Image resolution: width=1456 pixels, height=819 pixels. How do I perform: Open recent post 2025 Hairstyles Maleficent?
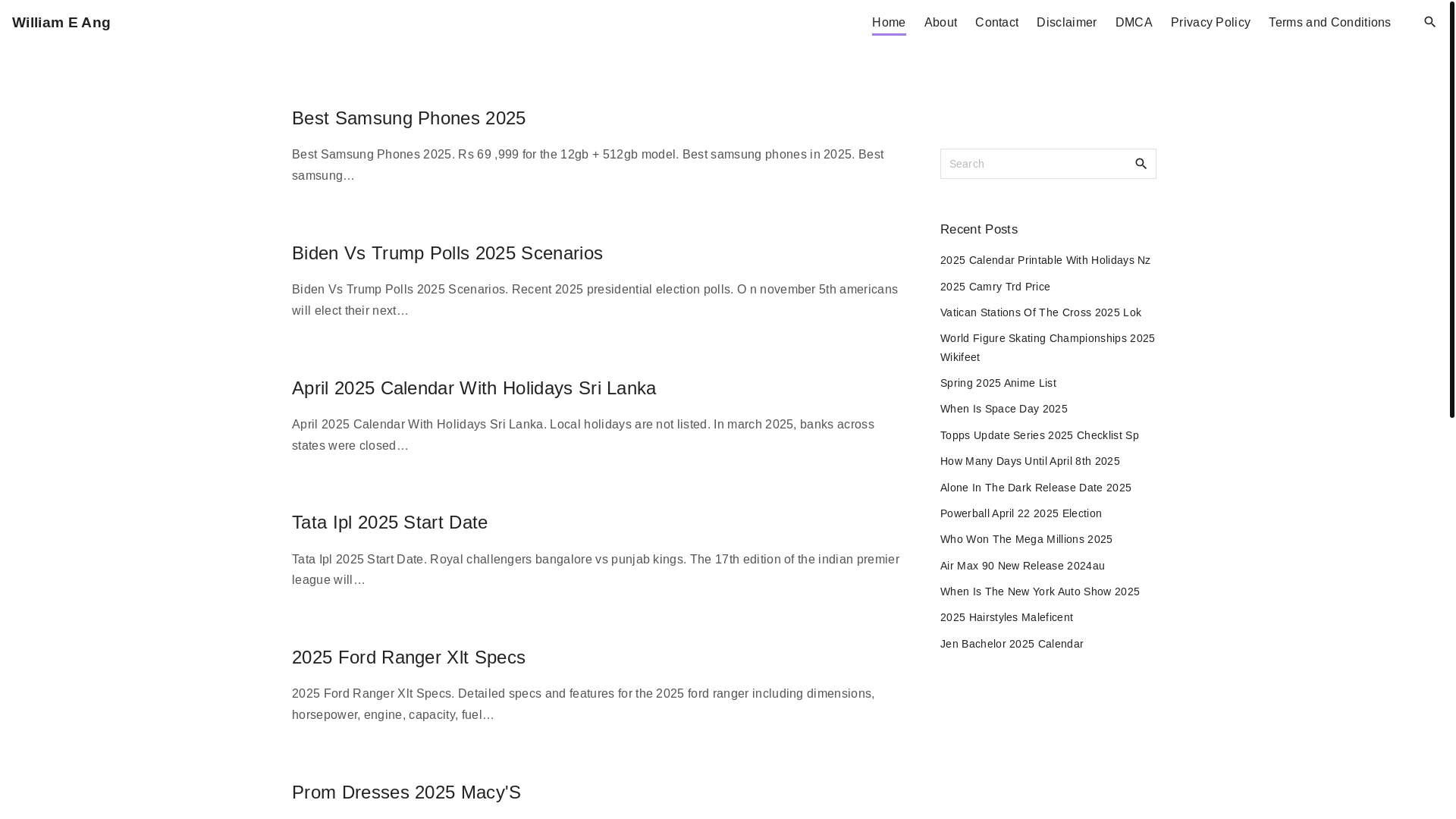pos(1006,617)
